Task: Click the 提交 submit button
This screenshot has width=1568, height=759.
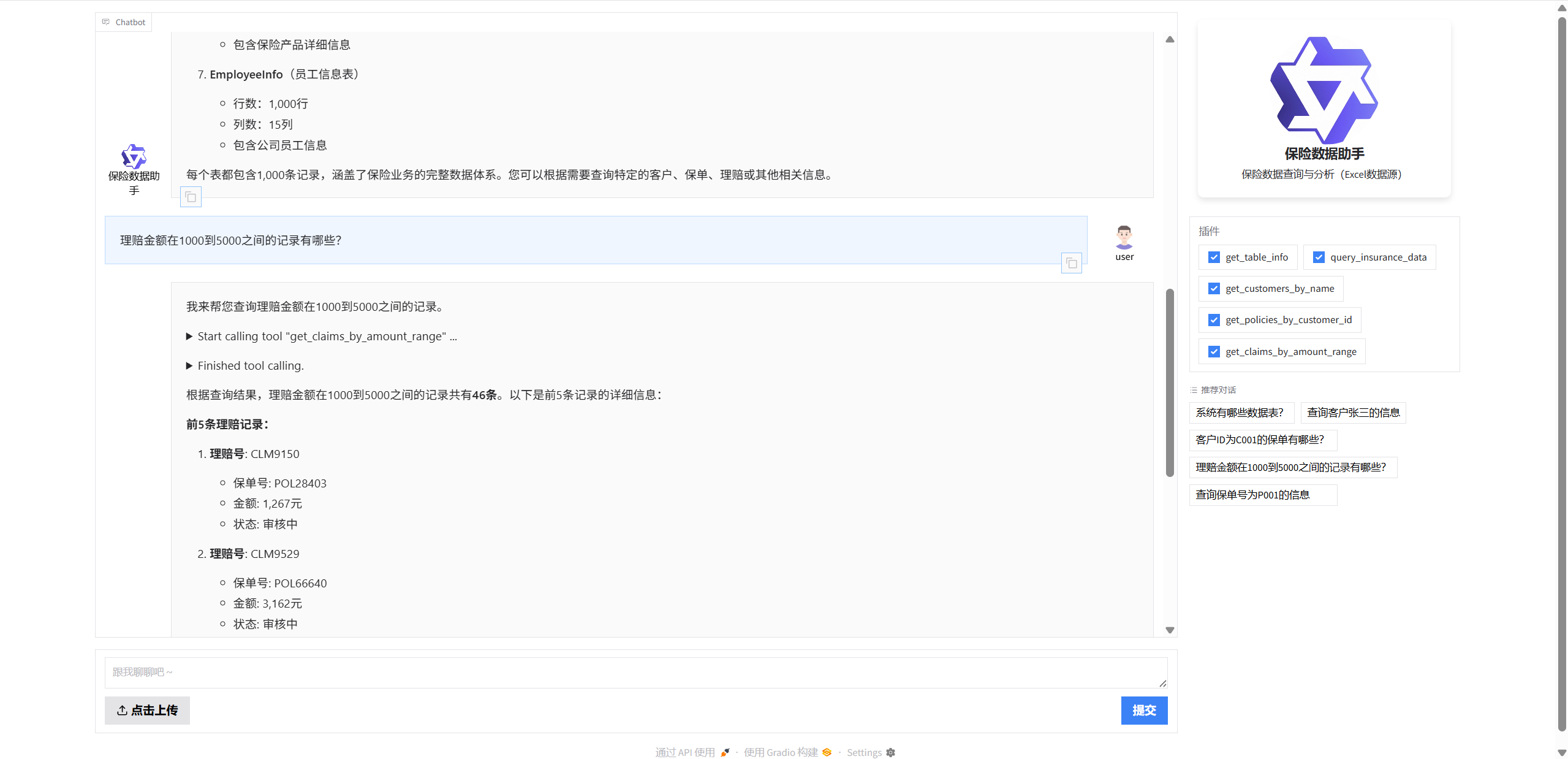Action: click(x=1143, y=710)
